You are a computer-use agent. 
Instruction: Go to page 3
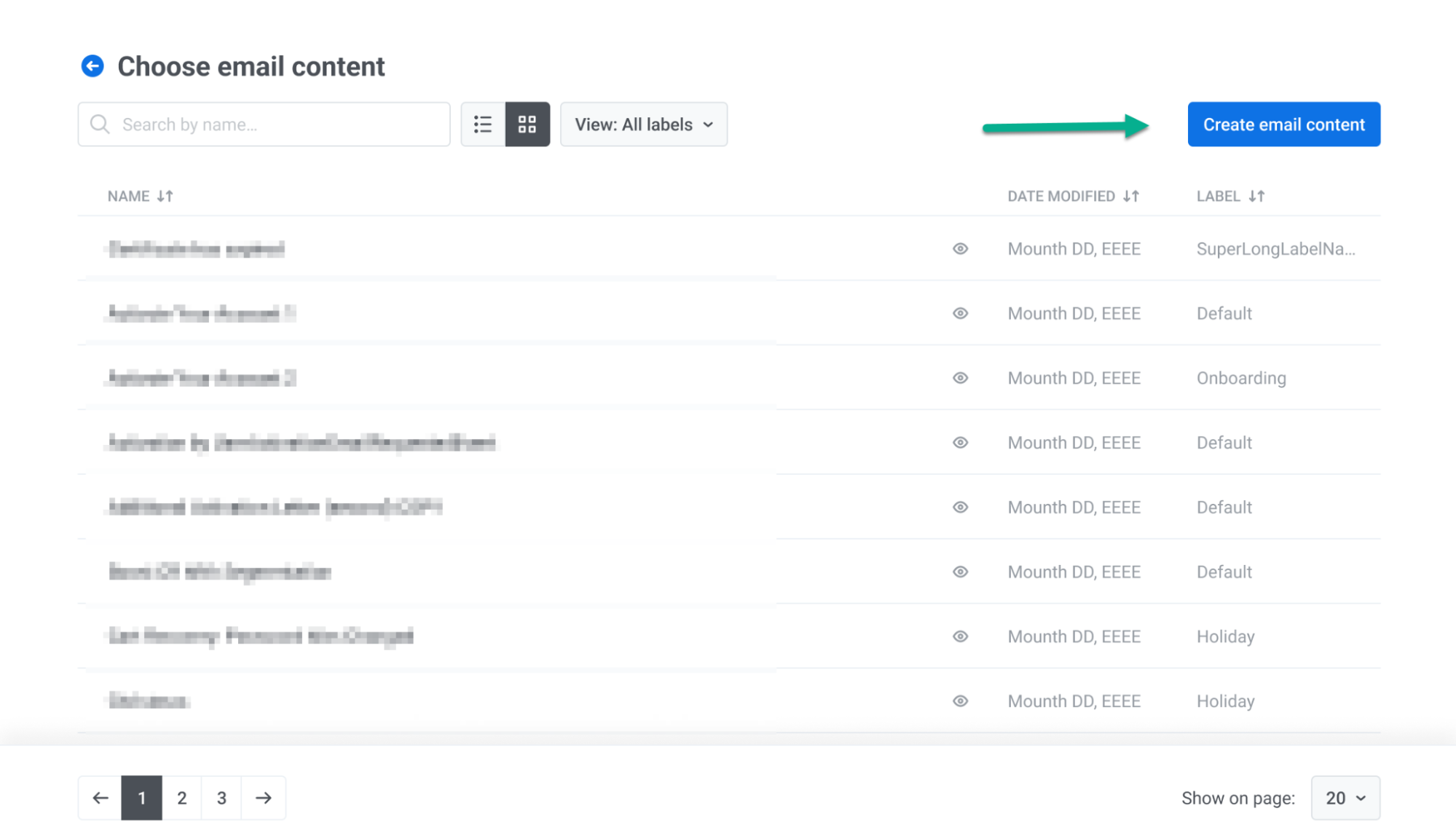[x=221, y=798]
